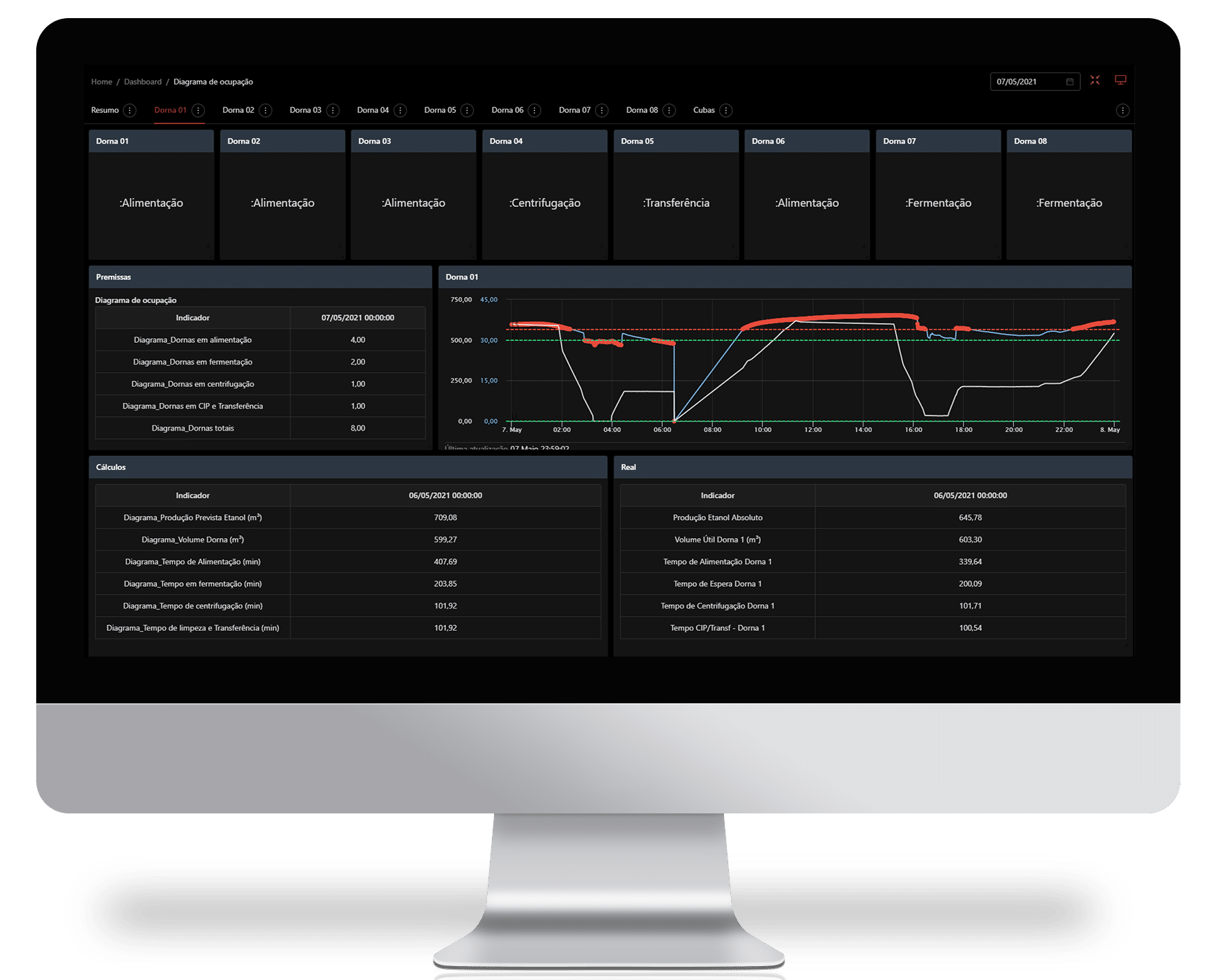Image resolution: width=1225 pixels, height=980 pixels.
Task: Select the Dorna 05 Transferência status card
Action: (x=676, y=195)
